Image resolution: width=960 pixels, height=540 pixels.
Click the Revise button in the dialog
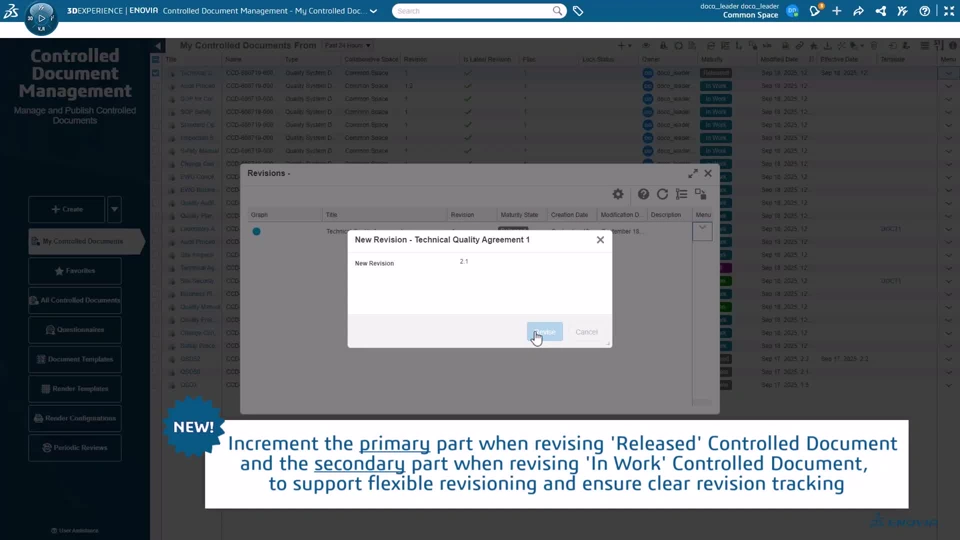[545, 332]
